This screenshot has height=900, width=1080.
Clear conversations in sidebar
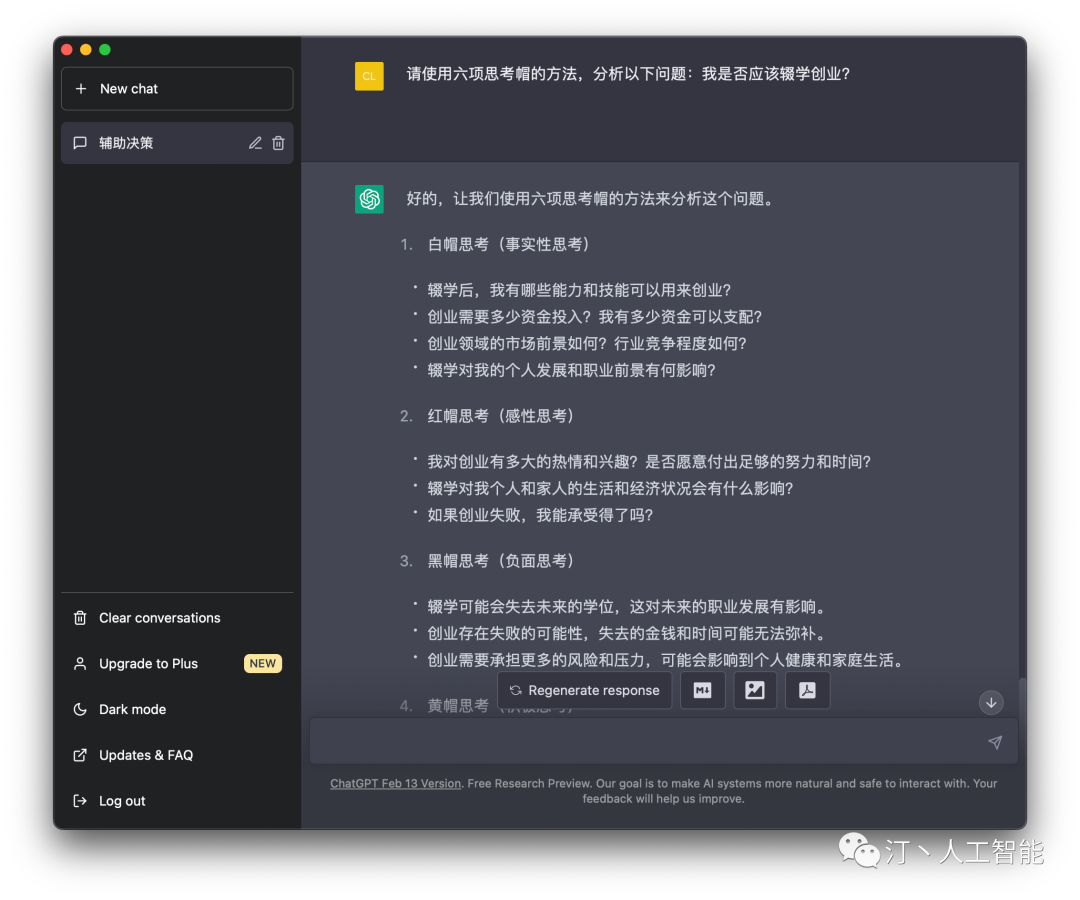(177, 618)
